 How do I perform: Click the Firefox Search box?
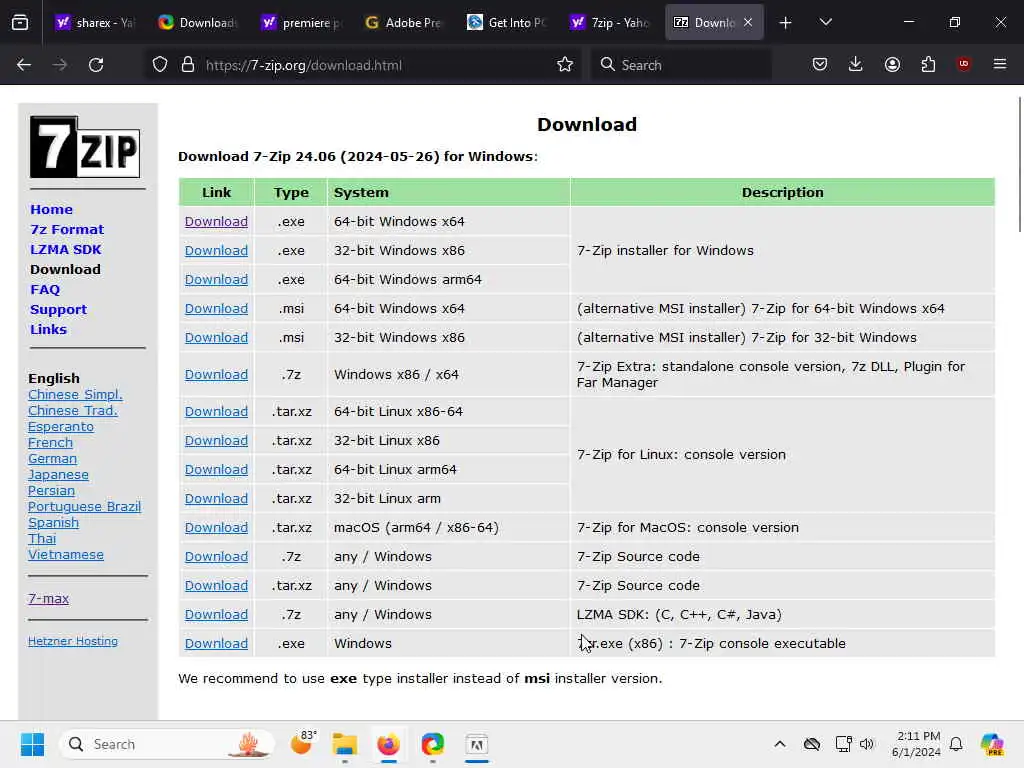click(x=681, y=65)
